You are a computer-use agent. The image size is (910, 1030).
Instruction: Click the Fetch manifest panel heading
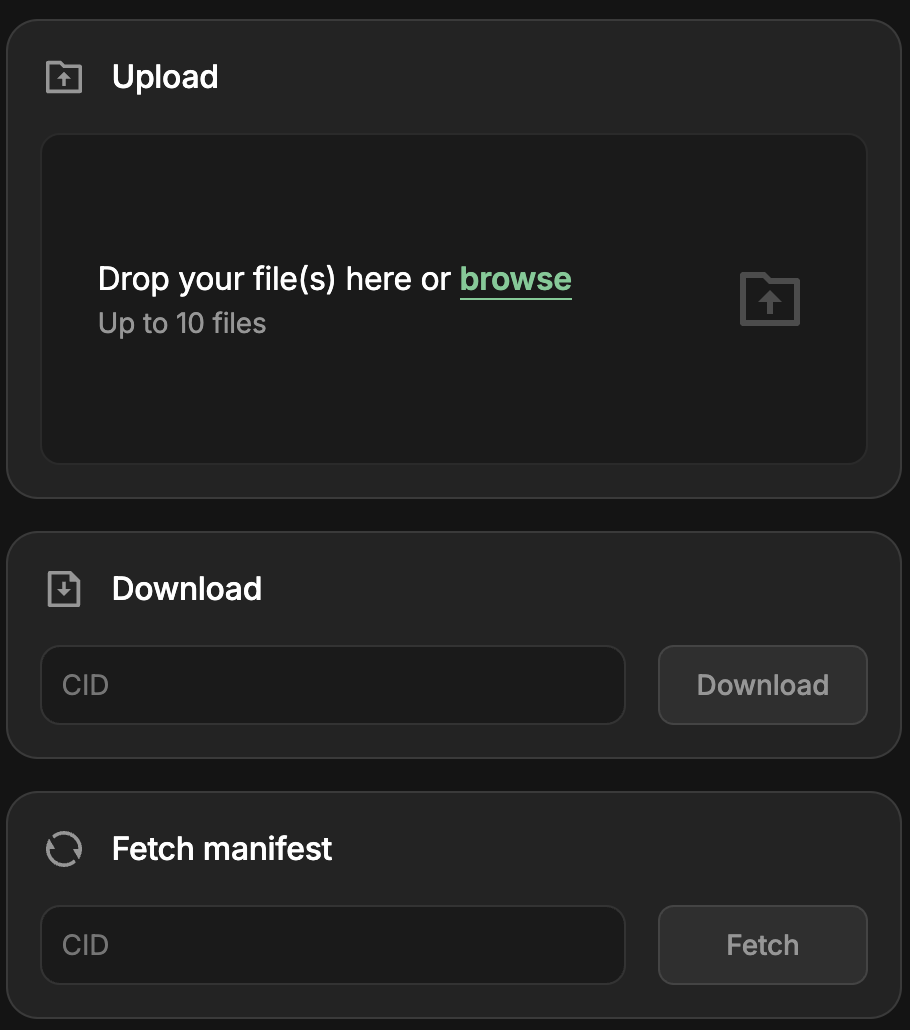pyautogui.click(x=222, y=849)
